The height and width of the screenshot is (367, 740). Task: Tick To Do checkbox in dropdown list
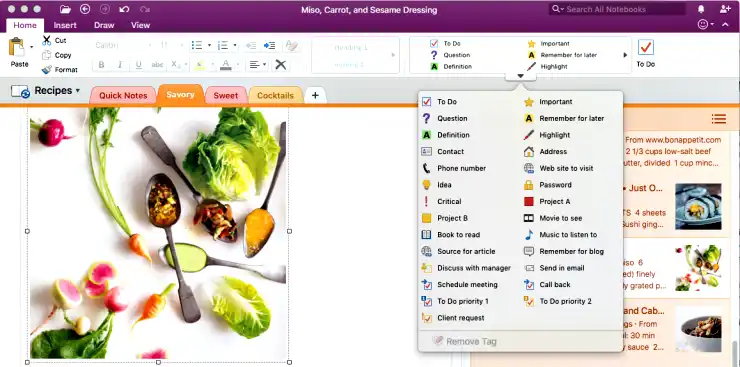tap(427, 102)
